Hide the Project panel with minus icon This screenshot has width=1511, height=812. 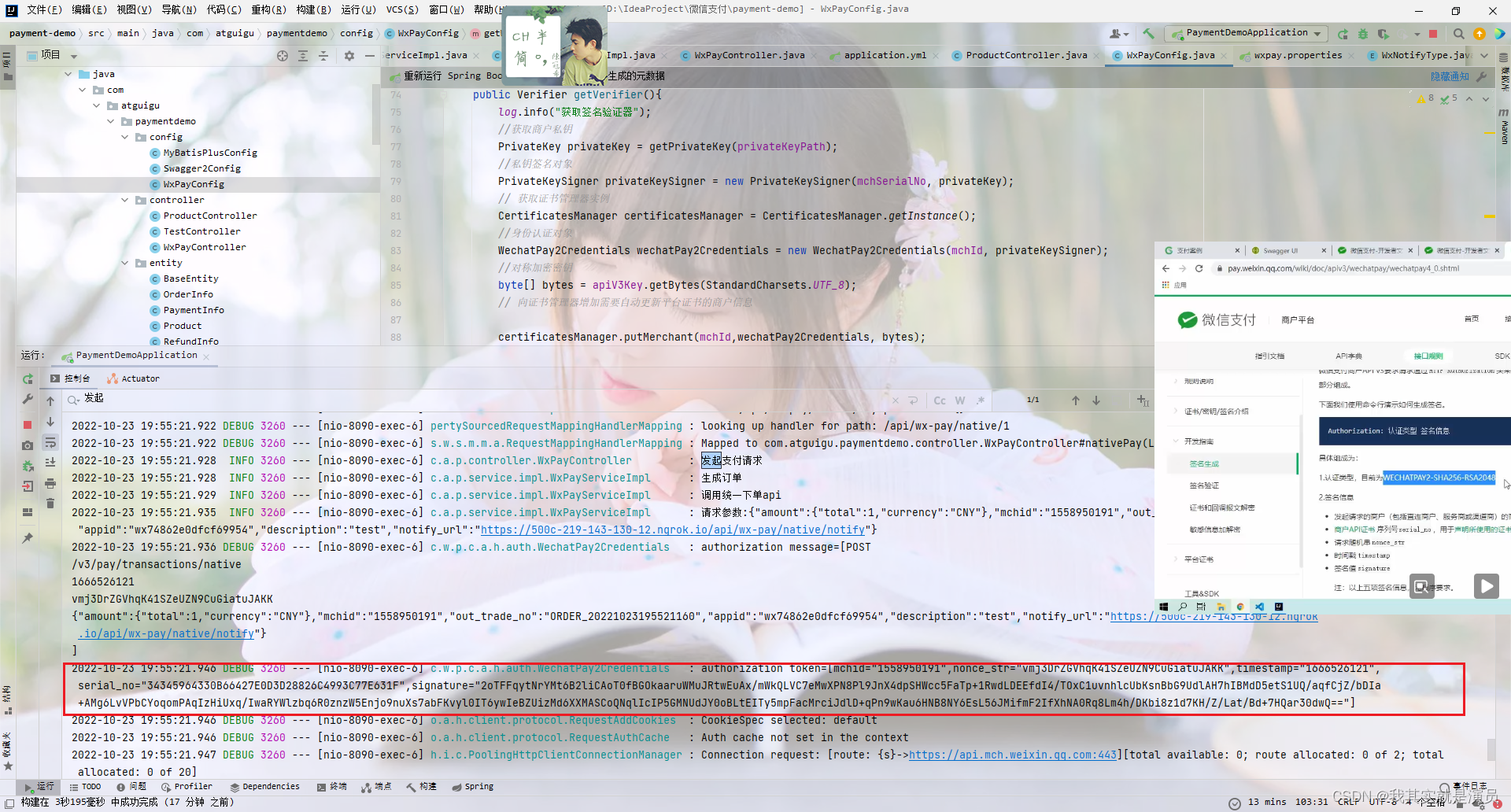370,56
